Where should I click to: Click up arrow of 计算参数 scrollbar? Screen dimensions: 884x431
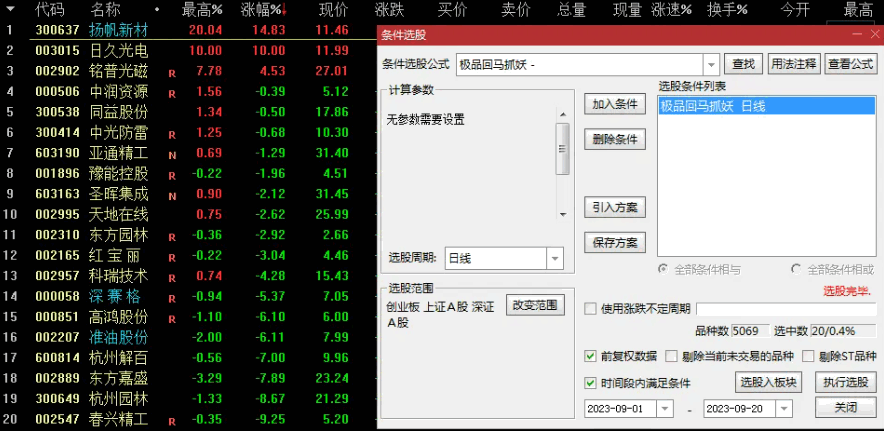coord(563,115)
